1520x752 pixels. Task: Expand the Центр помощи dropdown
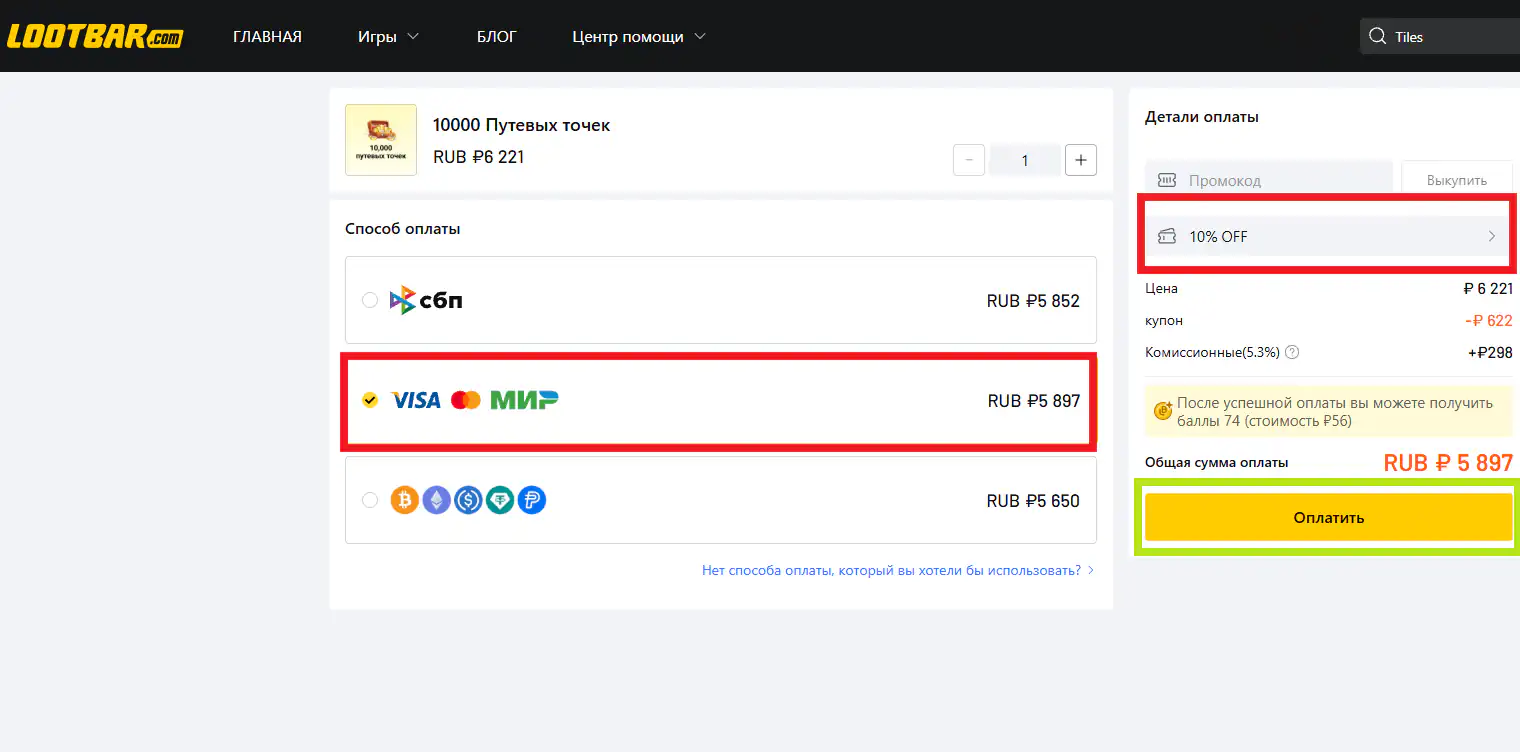(639, 37)
